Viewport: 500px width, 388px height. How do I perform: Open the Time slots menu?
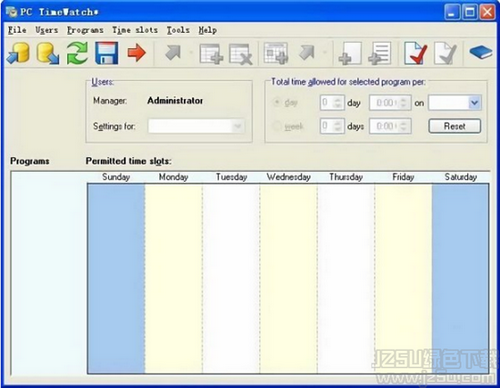coord(135,30)
